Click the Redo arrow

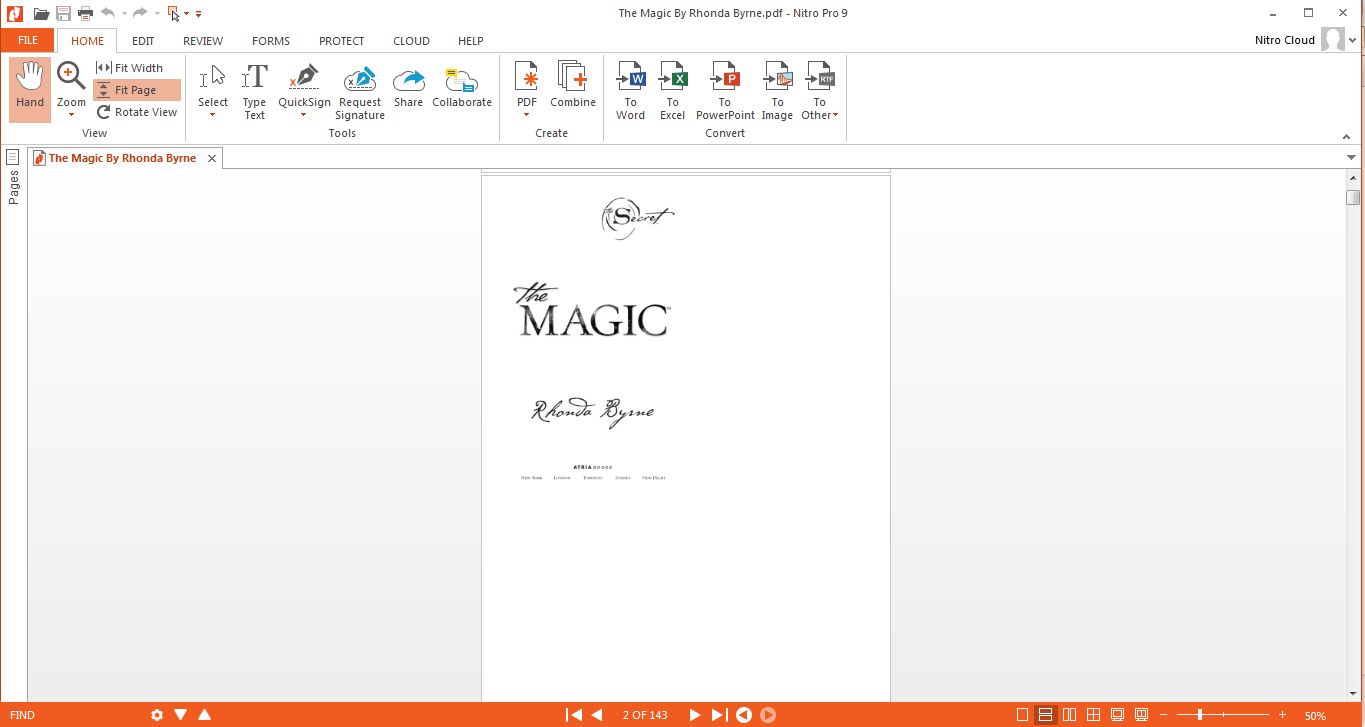[141, 13]
